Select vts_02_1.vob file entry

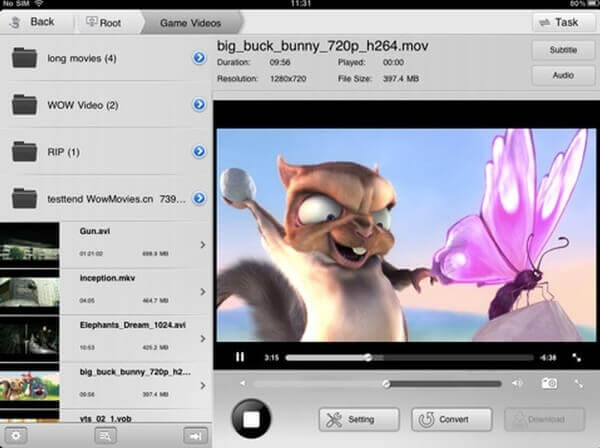[x=106, y=418]
